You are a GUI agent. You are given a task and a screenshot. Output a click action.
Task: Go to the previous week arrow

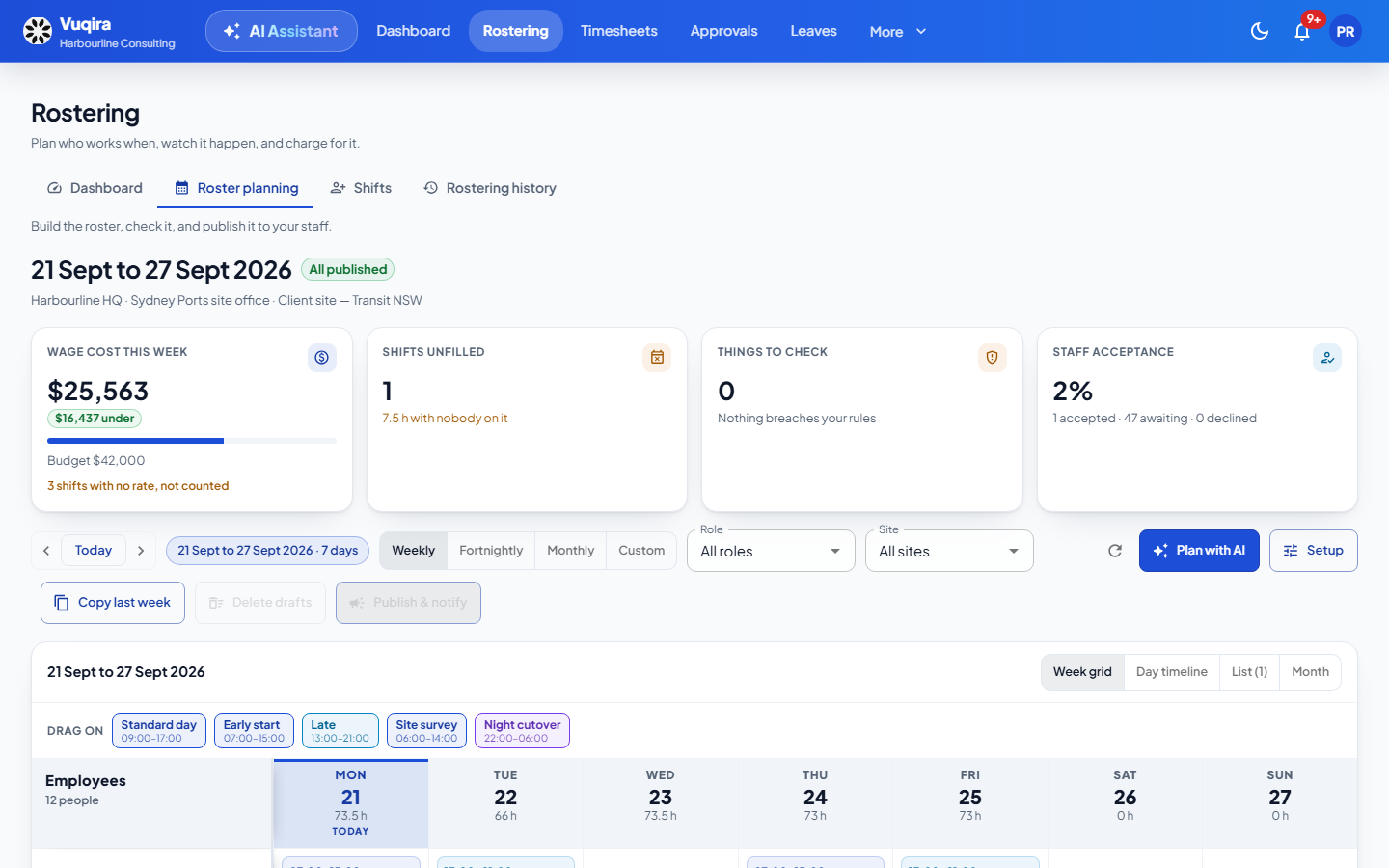click(x=46, y=551)
